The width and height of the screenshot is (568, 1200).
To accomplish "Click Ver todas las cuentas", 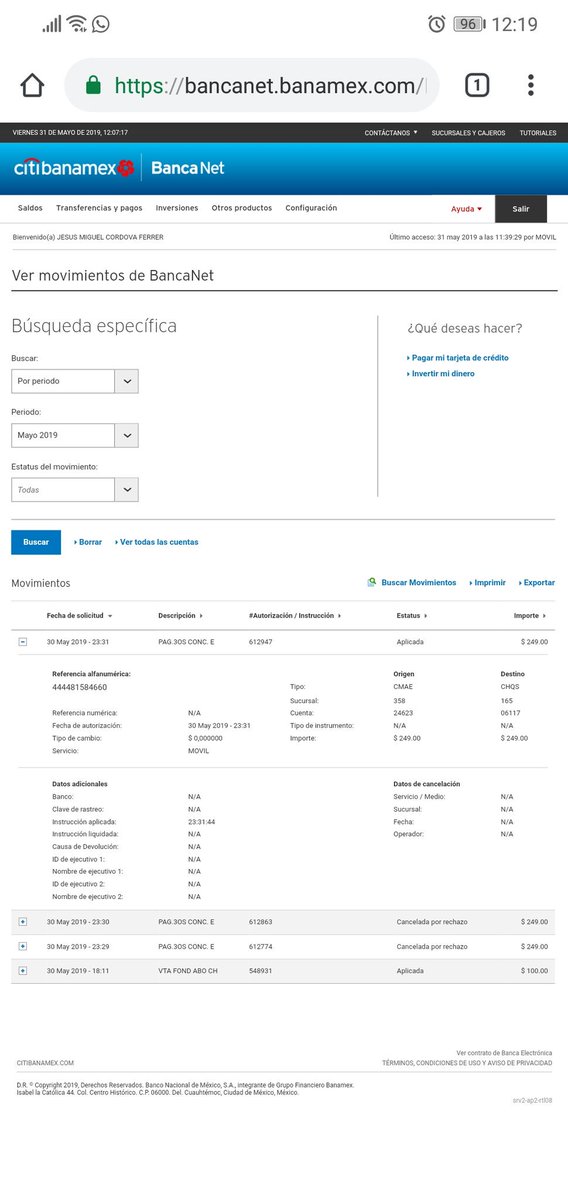I will coord(157,542).
